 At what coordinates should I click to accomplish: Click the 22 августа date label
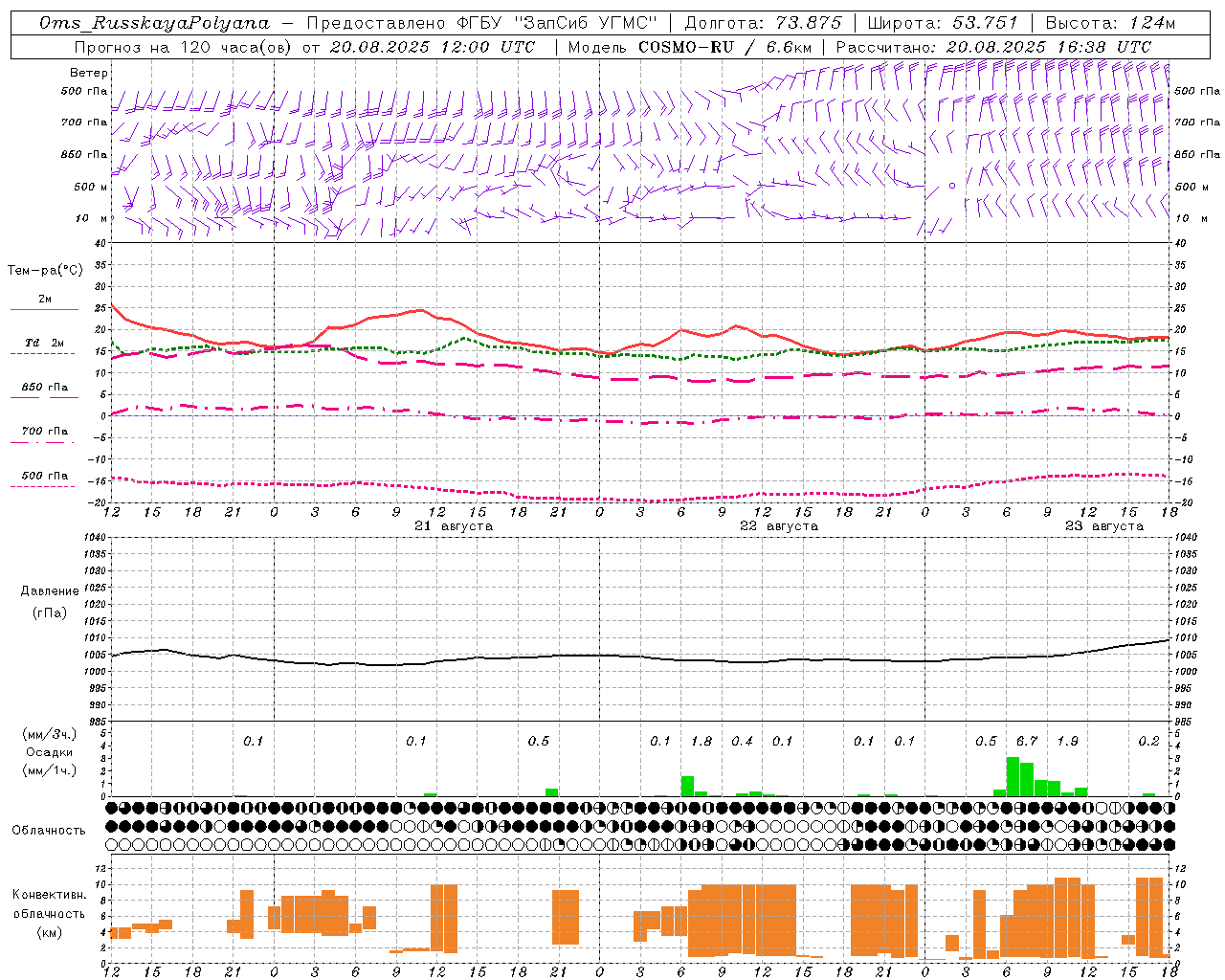[x=779, y=526]
